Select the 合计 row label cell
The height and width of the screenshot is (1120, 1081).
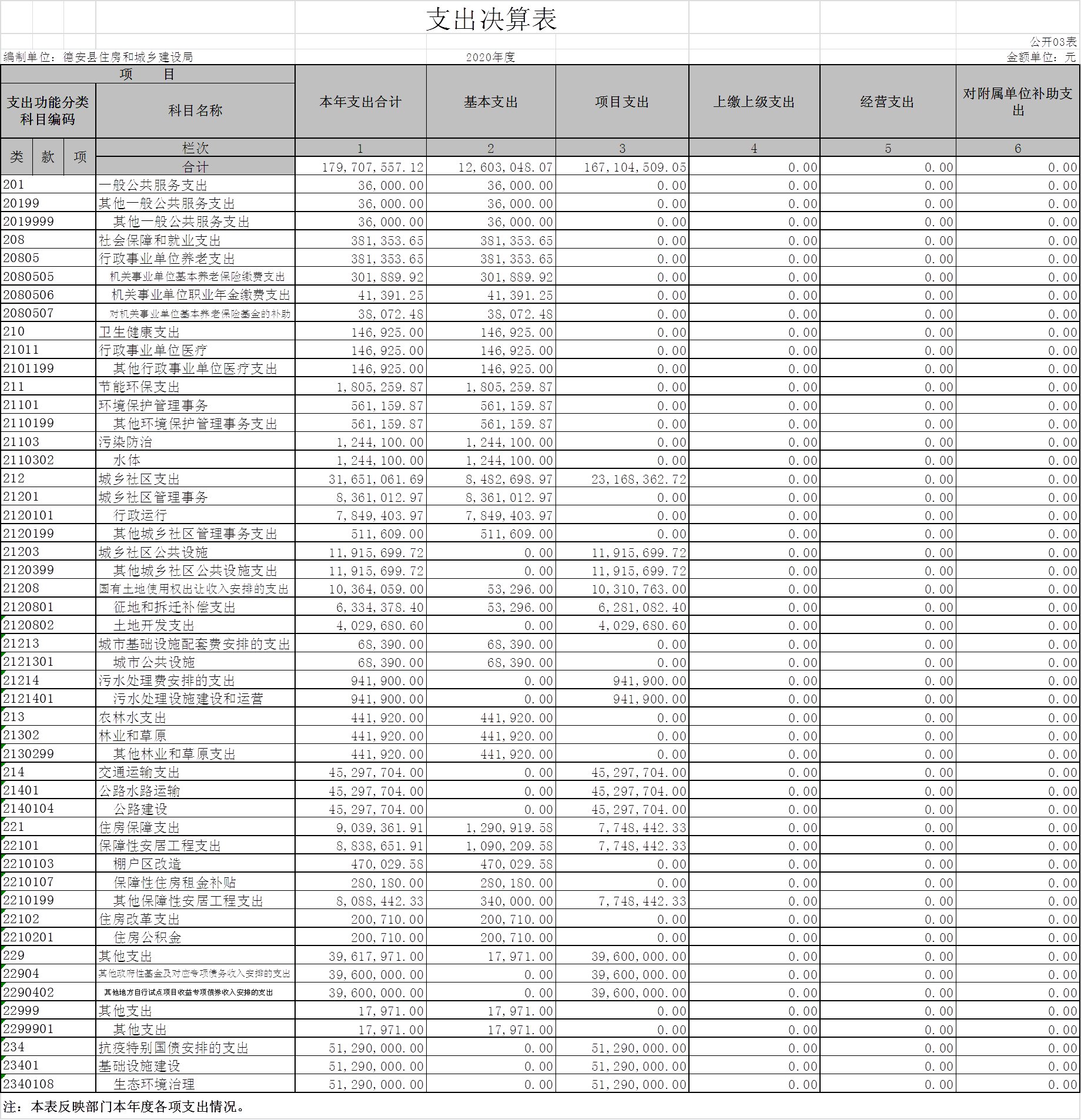pyautogui.click(x=195, y=166)
